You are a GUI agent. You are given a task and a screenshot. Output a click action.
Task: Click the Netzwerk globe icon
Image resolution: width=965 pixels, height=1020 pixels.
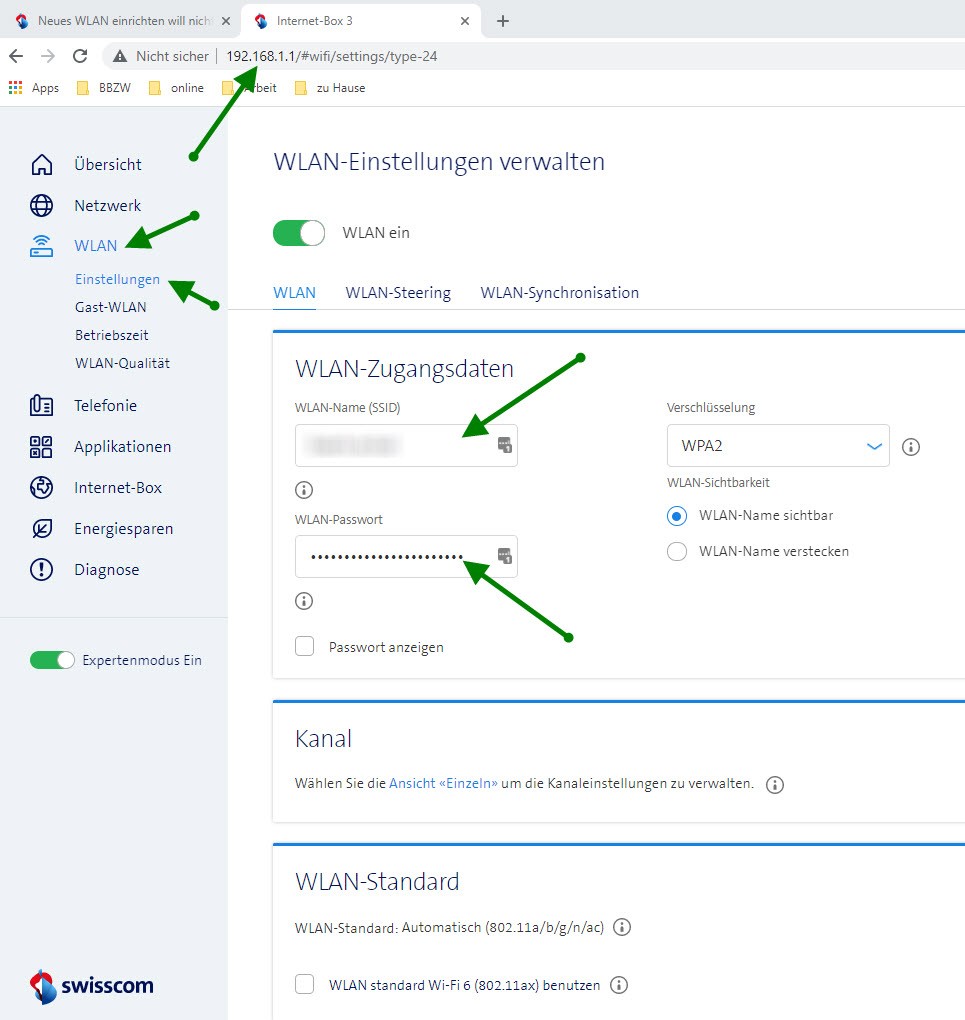pyautogui.click(x=41, y=205)
